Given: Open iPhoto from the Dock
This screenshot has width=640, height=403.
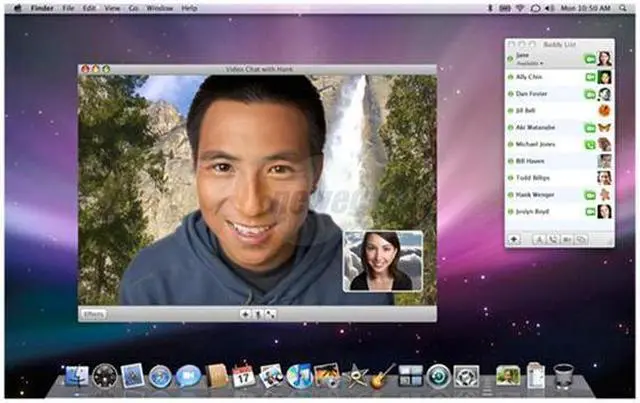Looking at the screenshot, I should 327,375.
